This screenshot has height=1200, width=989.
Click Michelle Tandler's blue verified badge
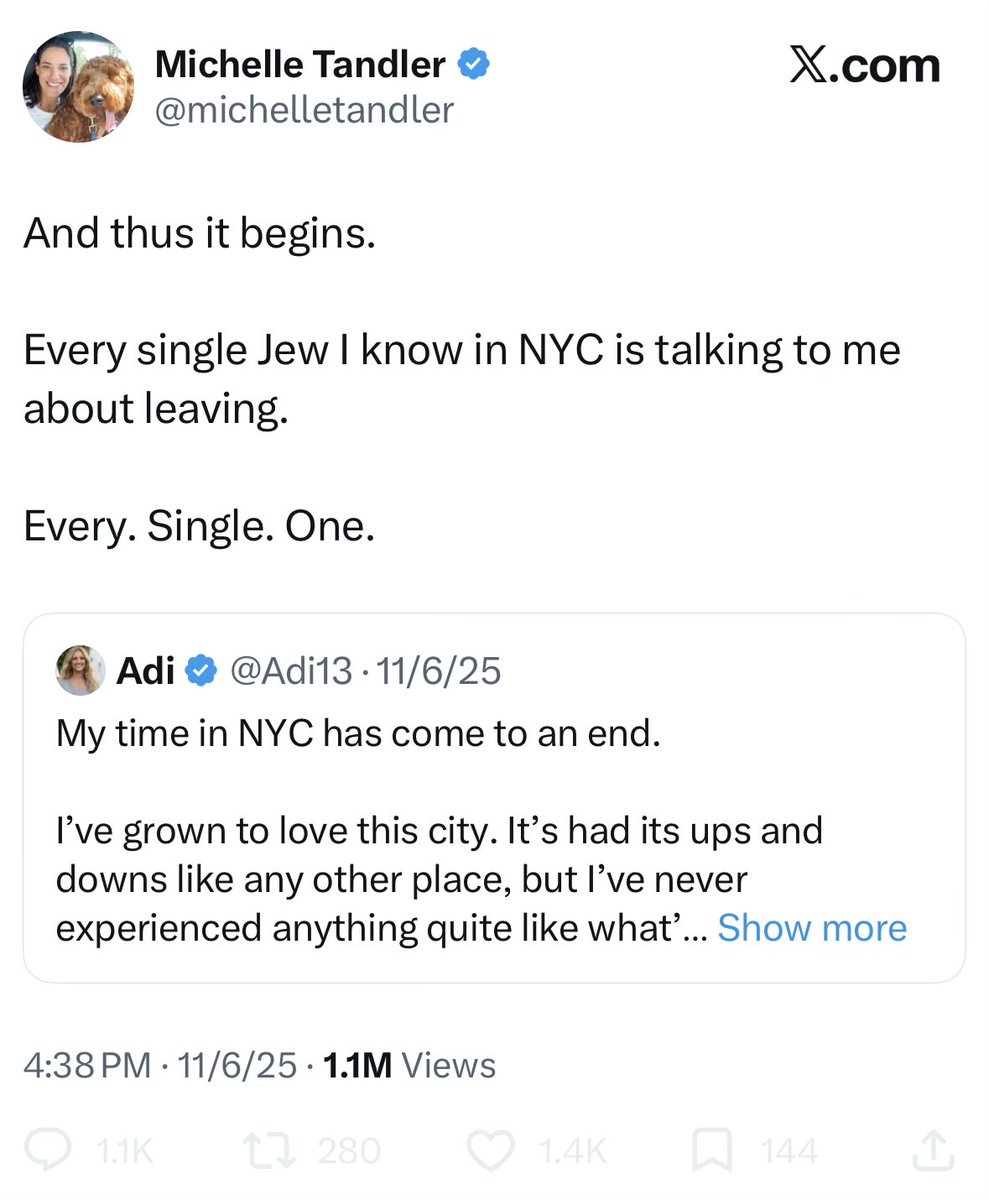(x=472, y=66)
